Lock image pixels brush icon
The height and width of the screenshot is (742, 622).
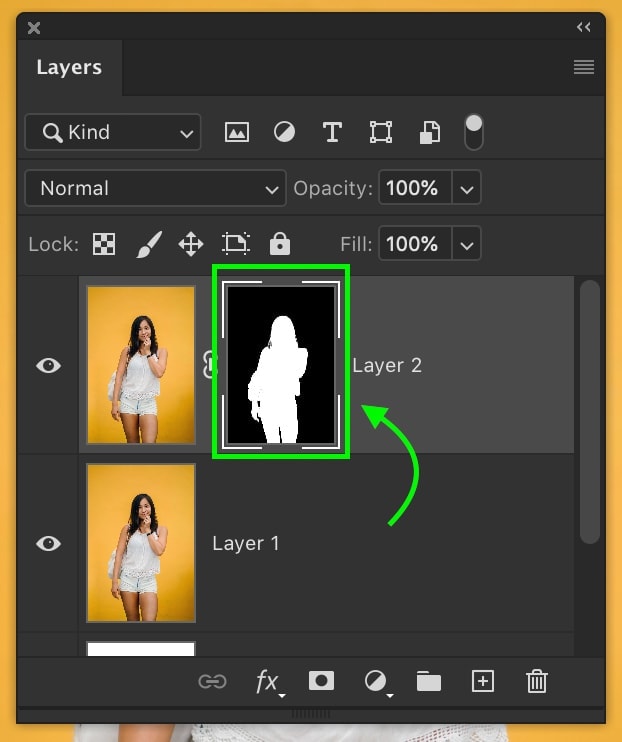pos(149,244)
